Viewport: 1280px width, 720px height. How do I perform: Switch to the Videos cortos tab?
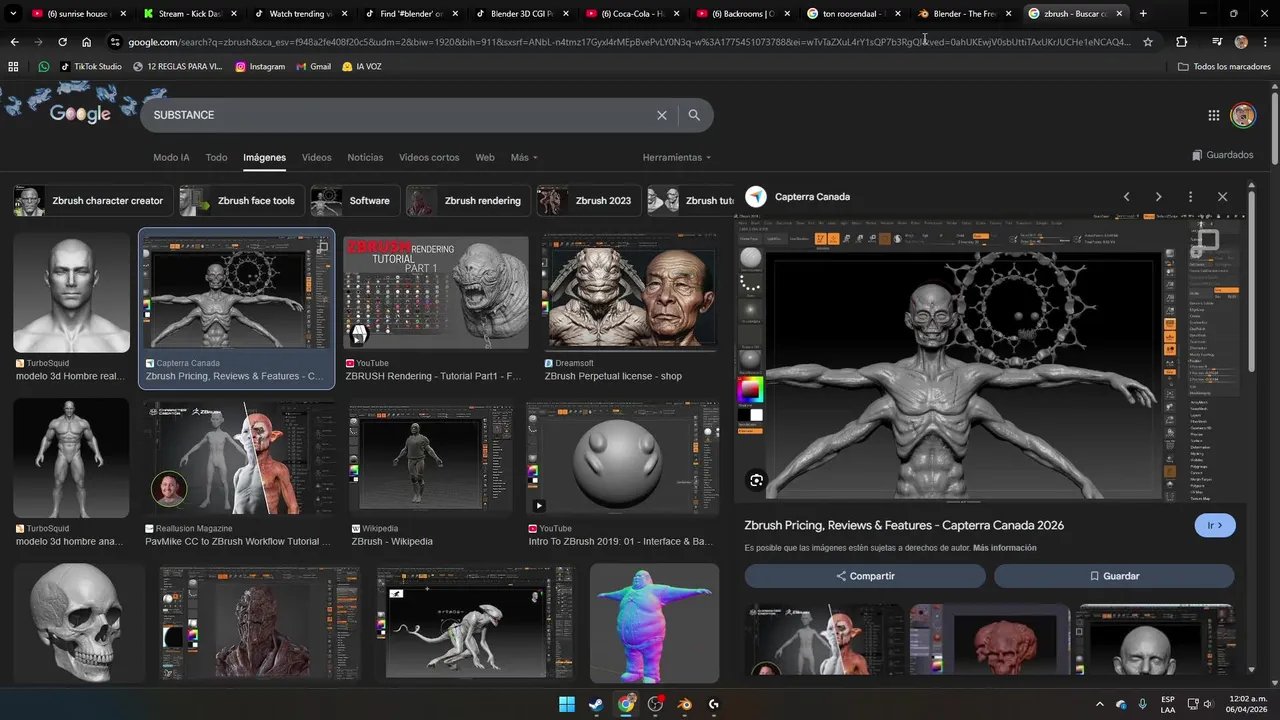point(429,157)
